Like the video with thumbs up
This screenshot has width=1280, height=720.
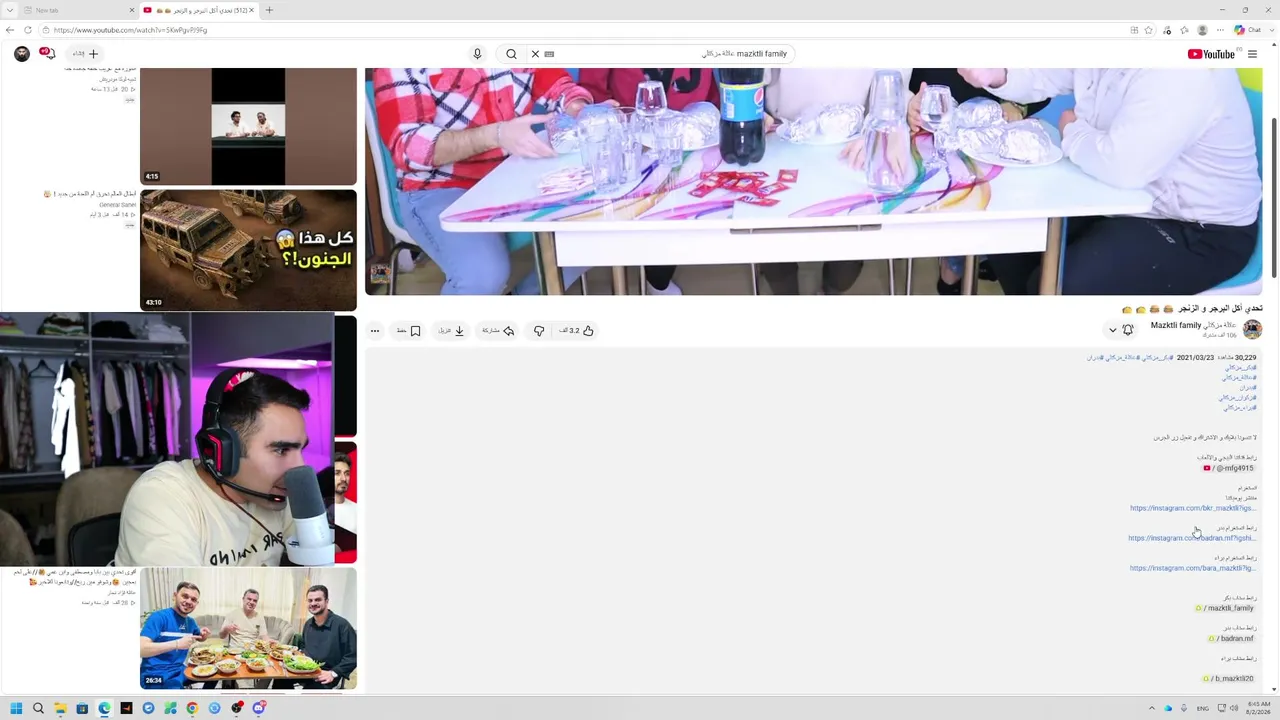click(577, 331)
